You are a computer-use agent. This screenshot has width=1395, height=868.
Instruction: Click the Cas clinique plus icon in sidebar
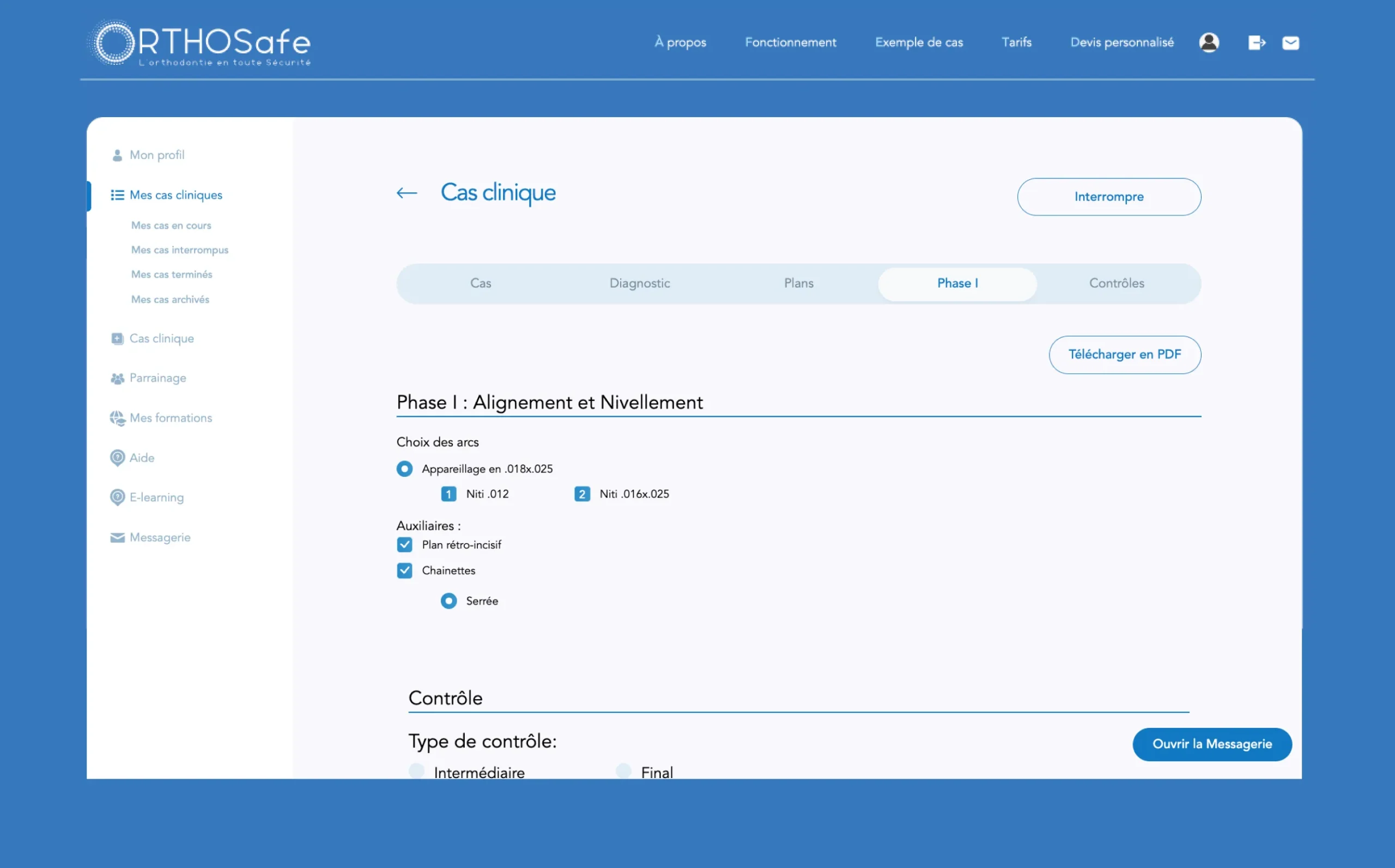pos(117,339)
